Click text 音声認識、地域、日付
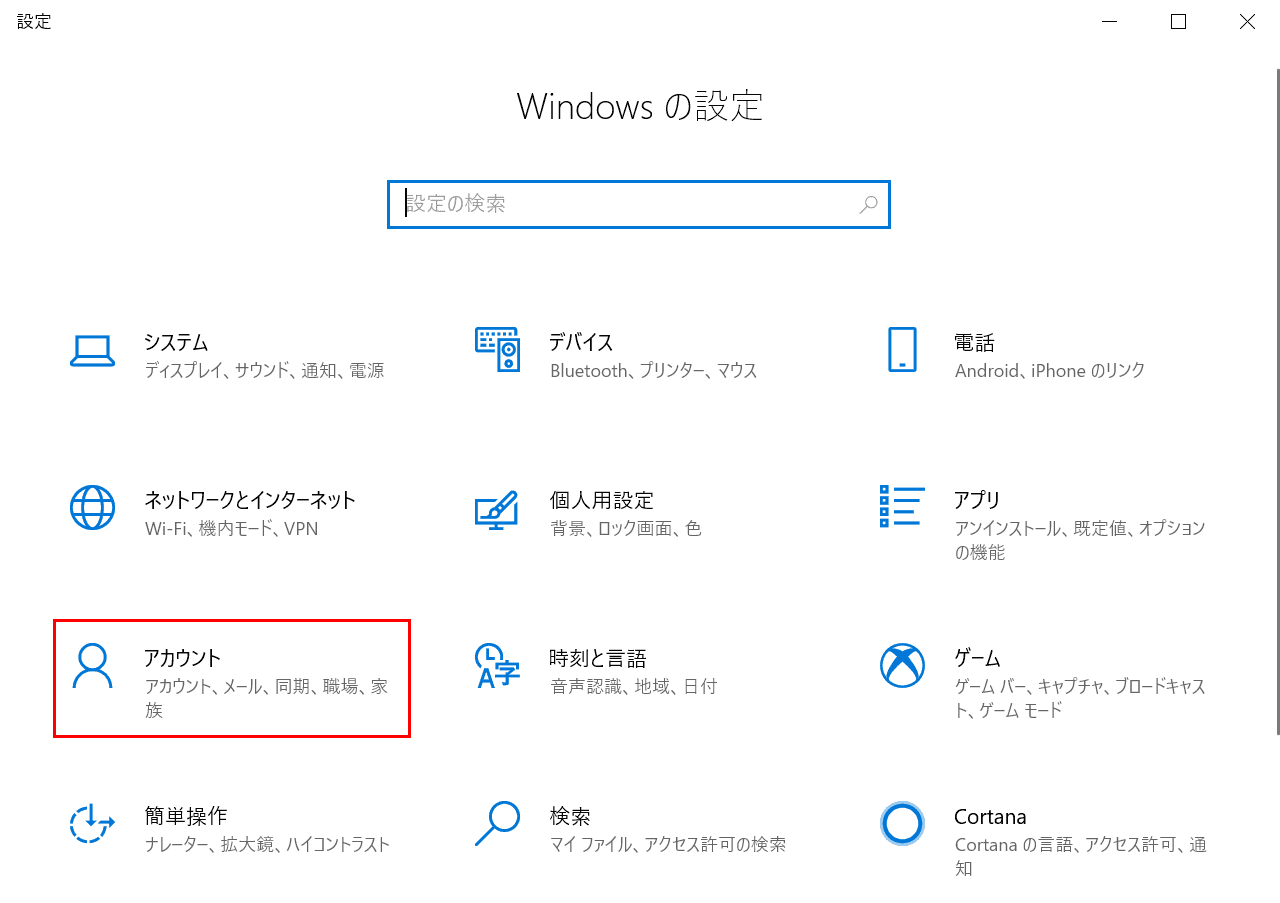Image resolution: width=1280 pixels, height=903 pixels. pos(633,687)
